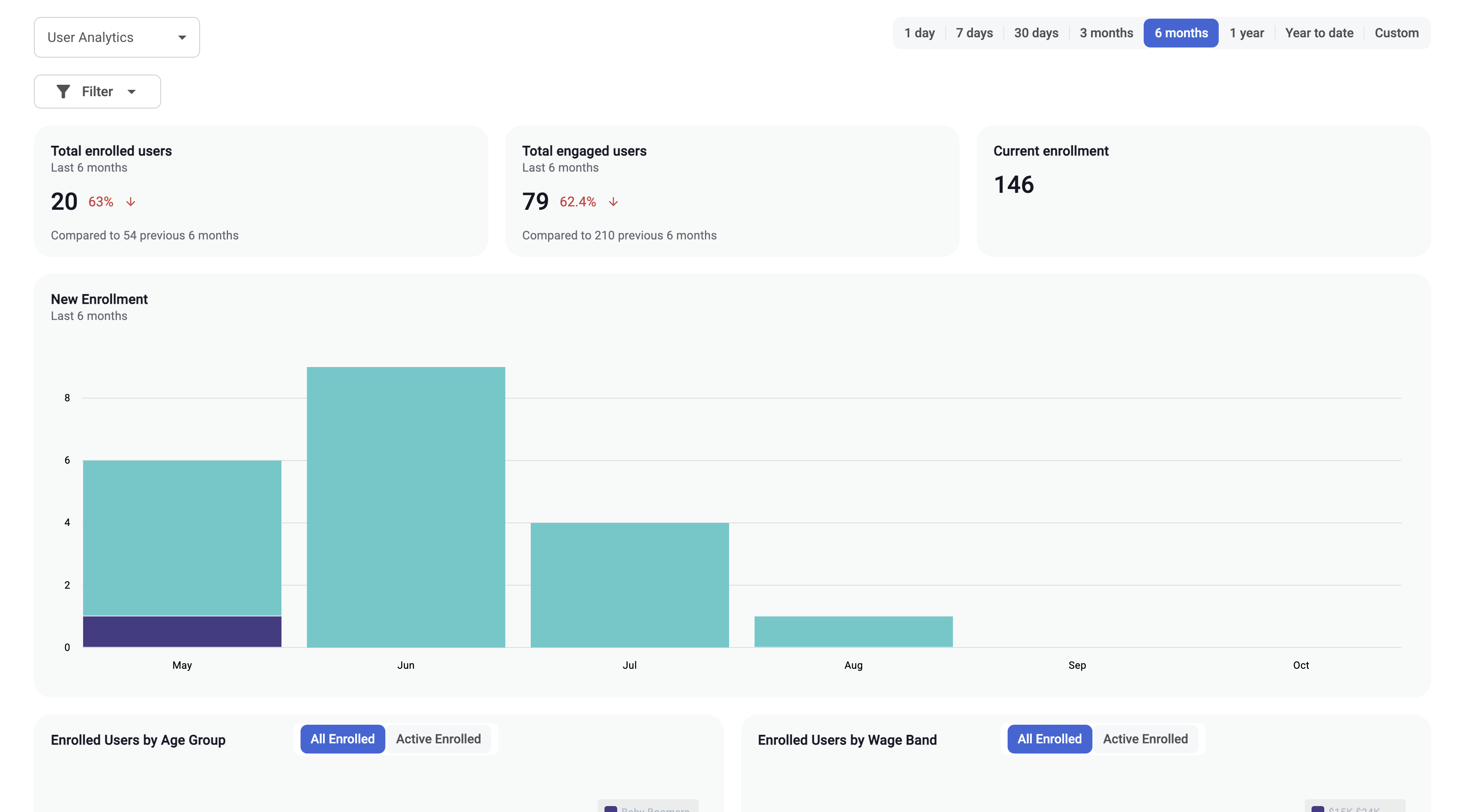Click the purple segment of May bar

pos(182,631)
